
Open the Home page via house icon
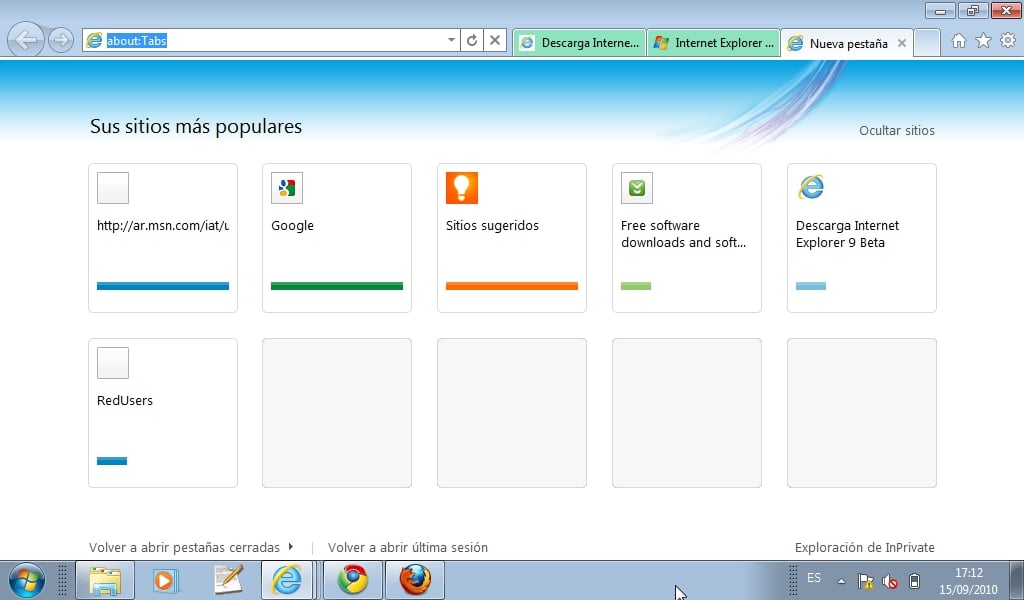click(959, 40)
